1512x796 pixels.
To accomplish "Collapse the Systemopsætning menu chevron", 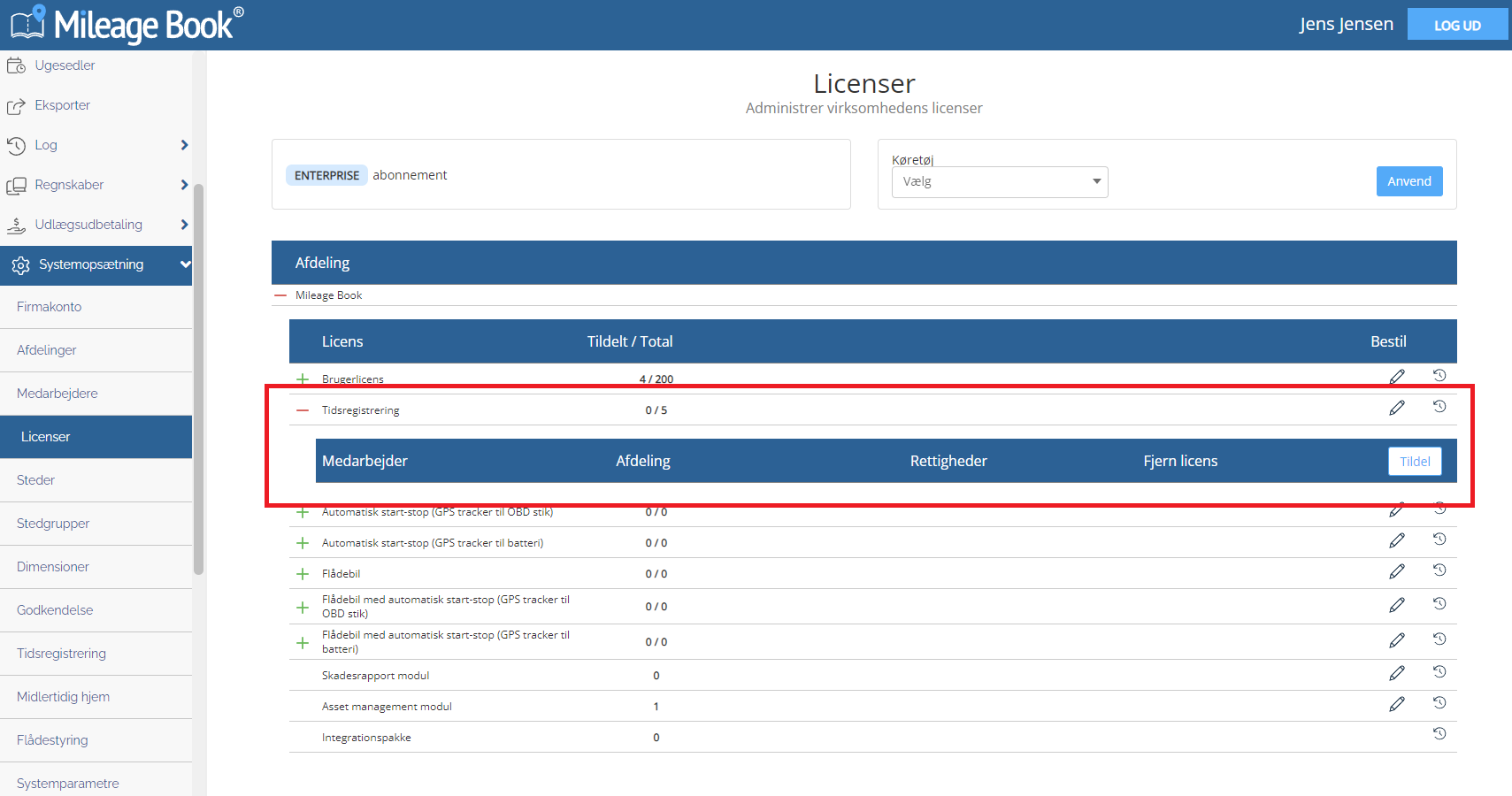I will click(x=185, y=264).
